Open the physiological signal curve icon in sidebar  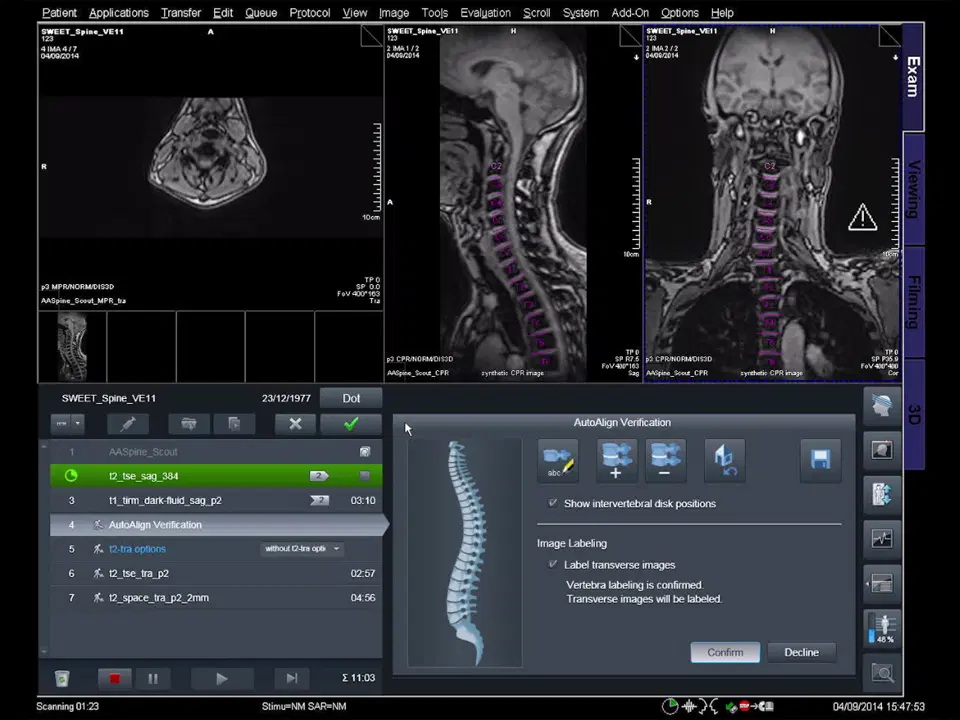[882, 539]
